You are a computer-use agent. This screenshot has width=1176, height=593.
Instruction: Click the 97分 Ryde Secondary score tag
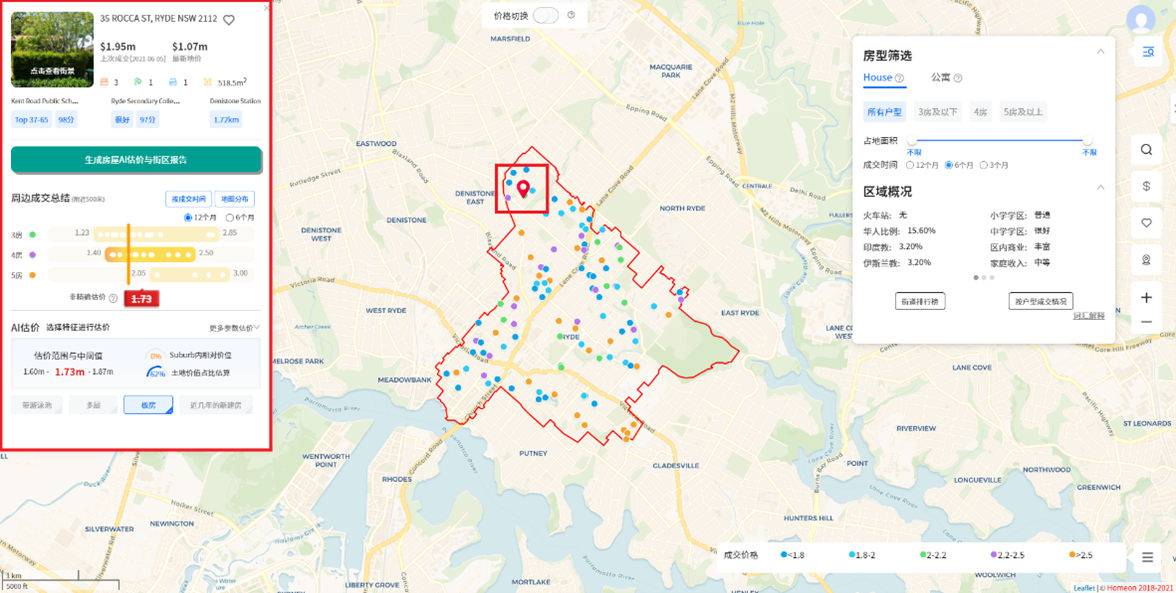(148, 119)
